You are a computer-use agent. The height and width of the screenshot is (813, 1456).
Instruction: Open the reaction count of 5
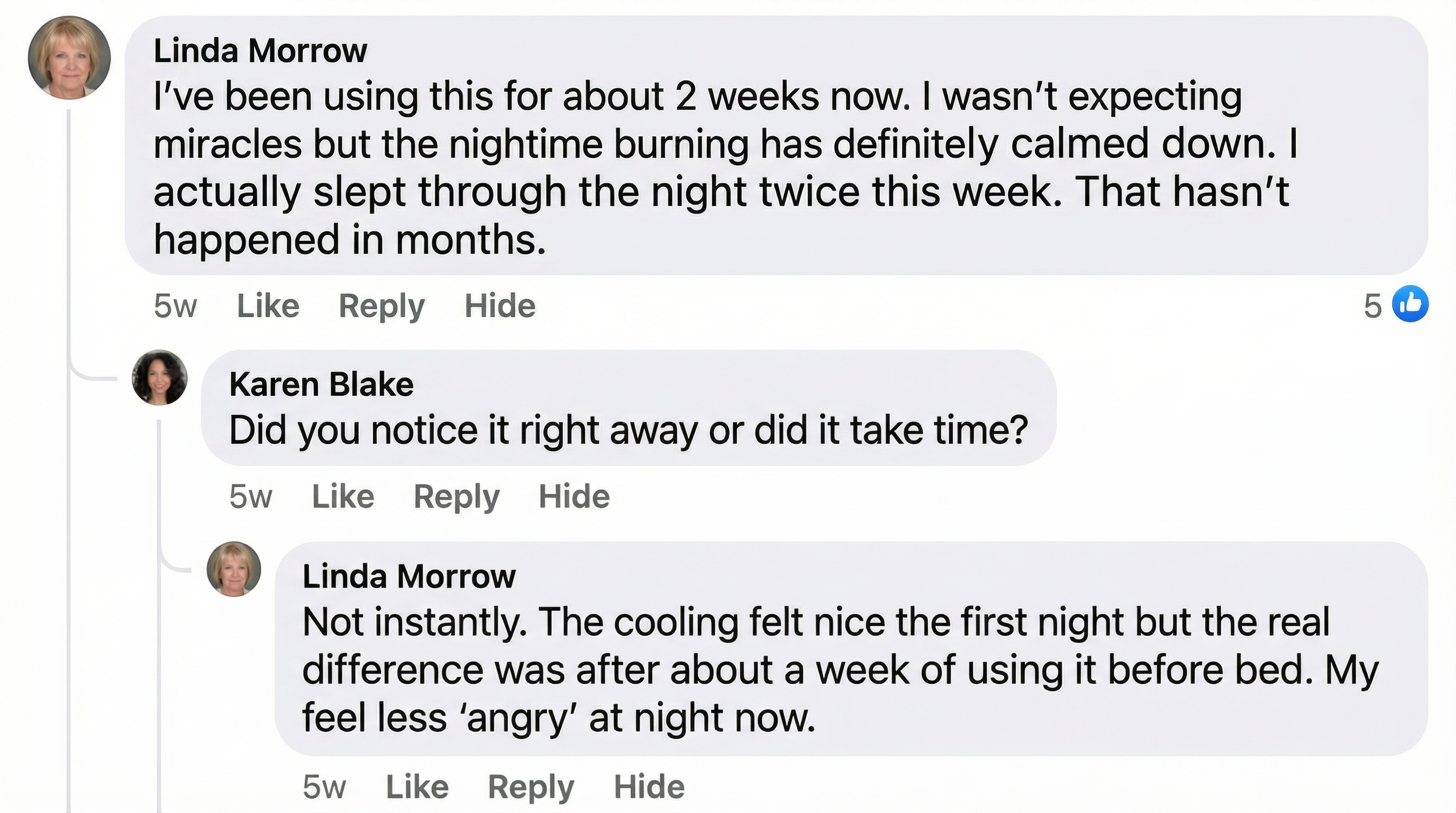click(1372, 306)
